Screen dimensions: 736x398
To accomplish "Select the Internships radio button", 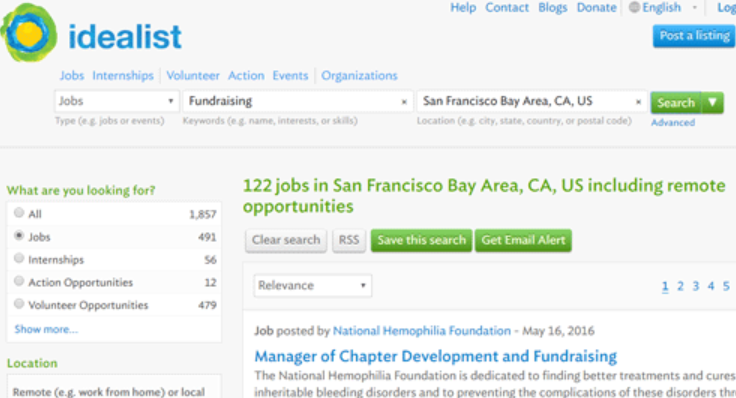I will coord(19,258).
